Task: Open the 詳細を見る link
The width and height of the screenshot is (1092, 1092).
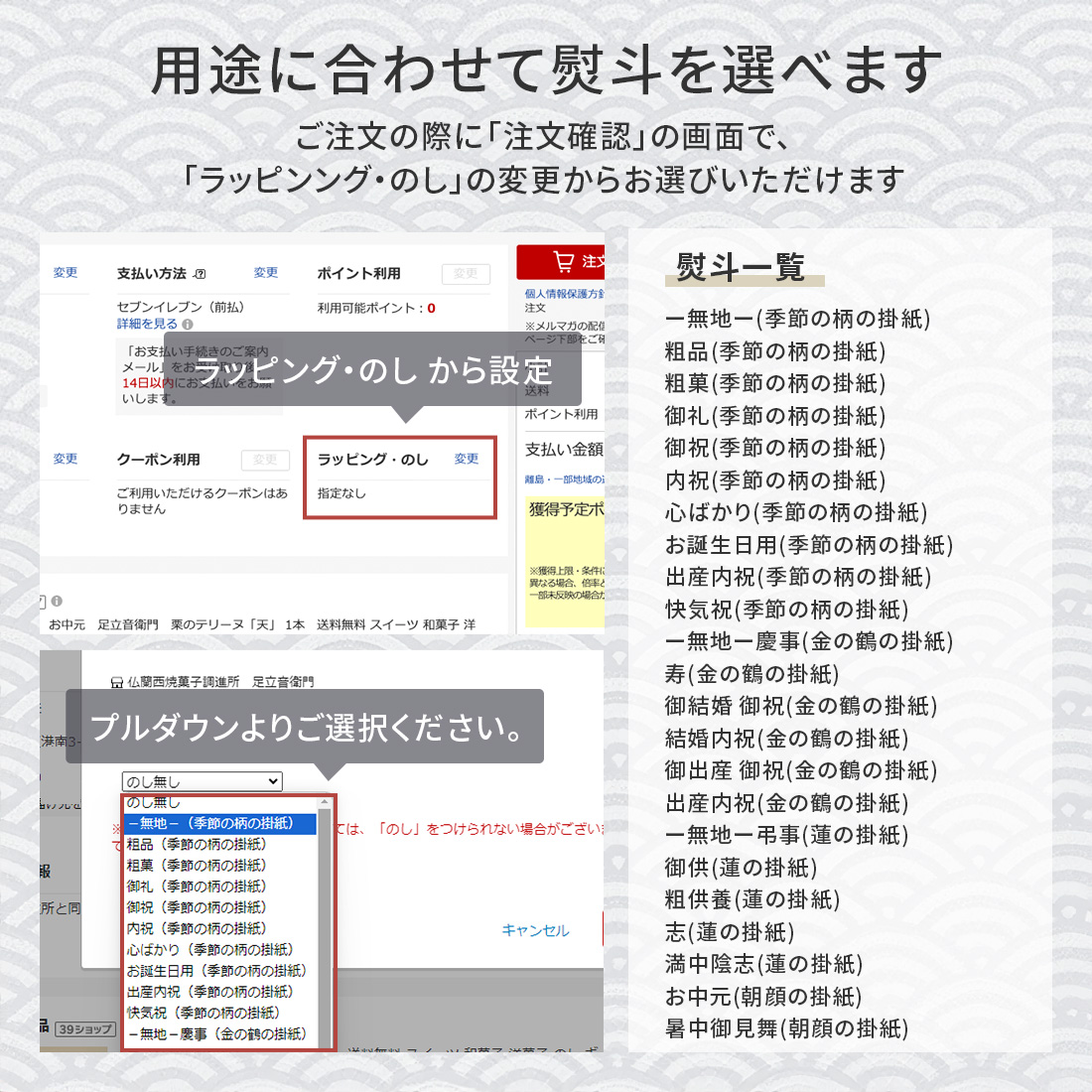Action: click(147, 324)
